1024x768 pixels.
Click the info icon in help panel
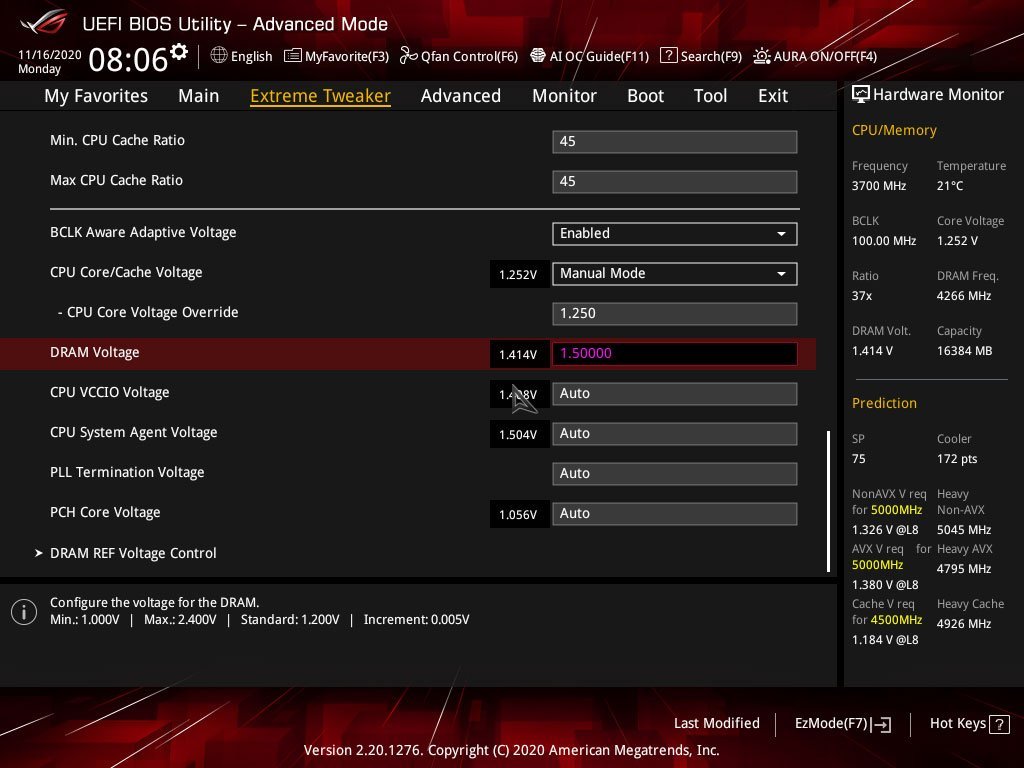(24, 612)
